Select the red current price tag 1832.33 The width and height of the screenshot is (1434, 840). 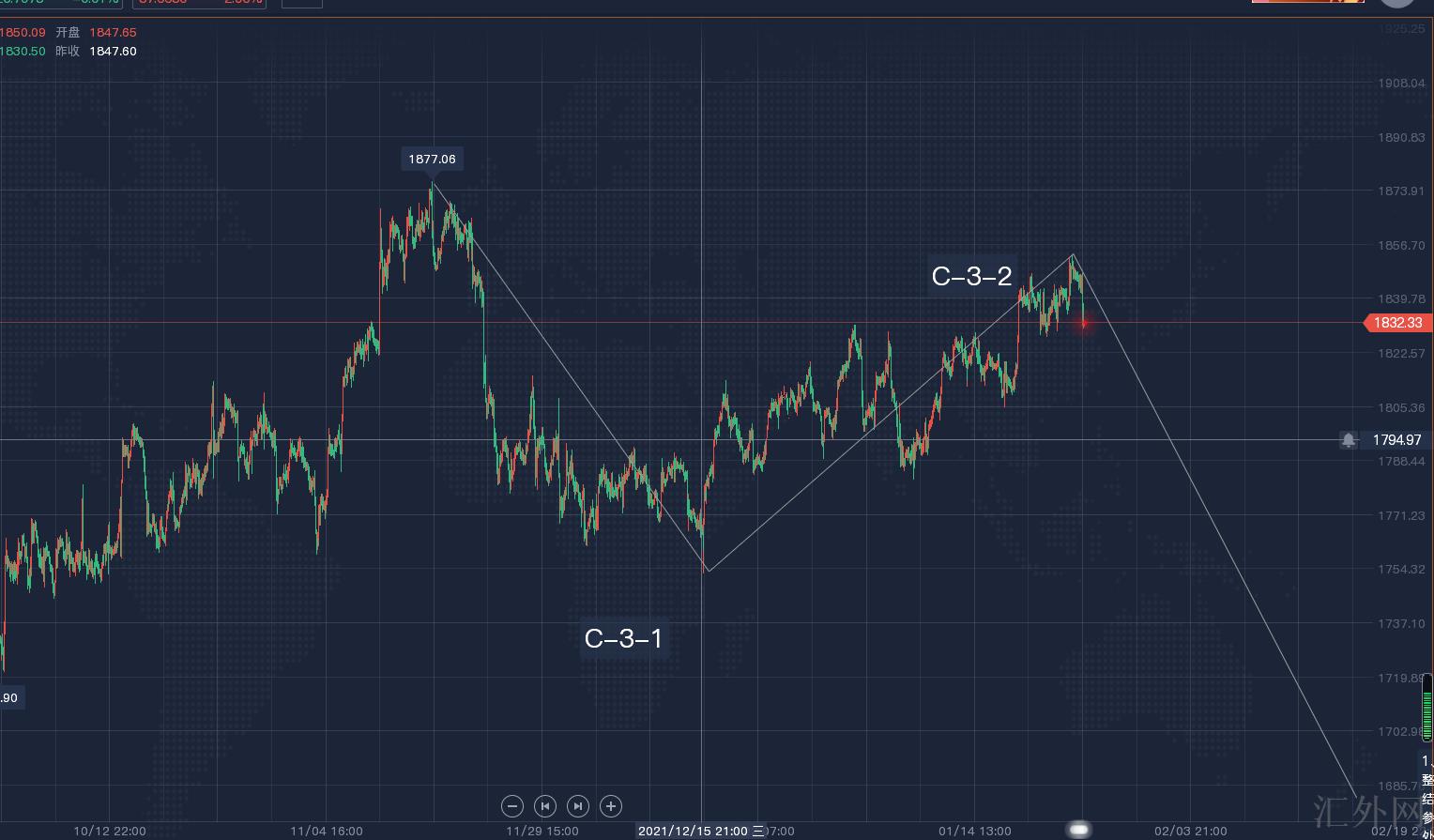[x=1397, y=323]
